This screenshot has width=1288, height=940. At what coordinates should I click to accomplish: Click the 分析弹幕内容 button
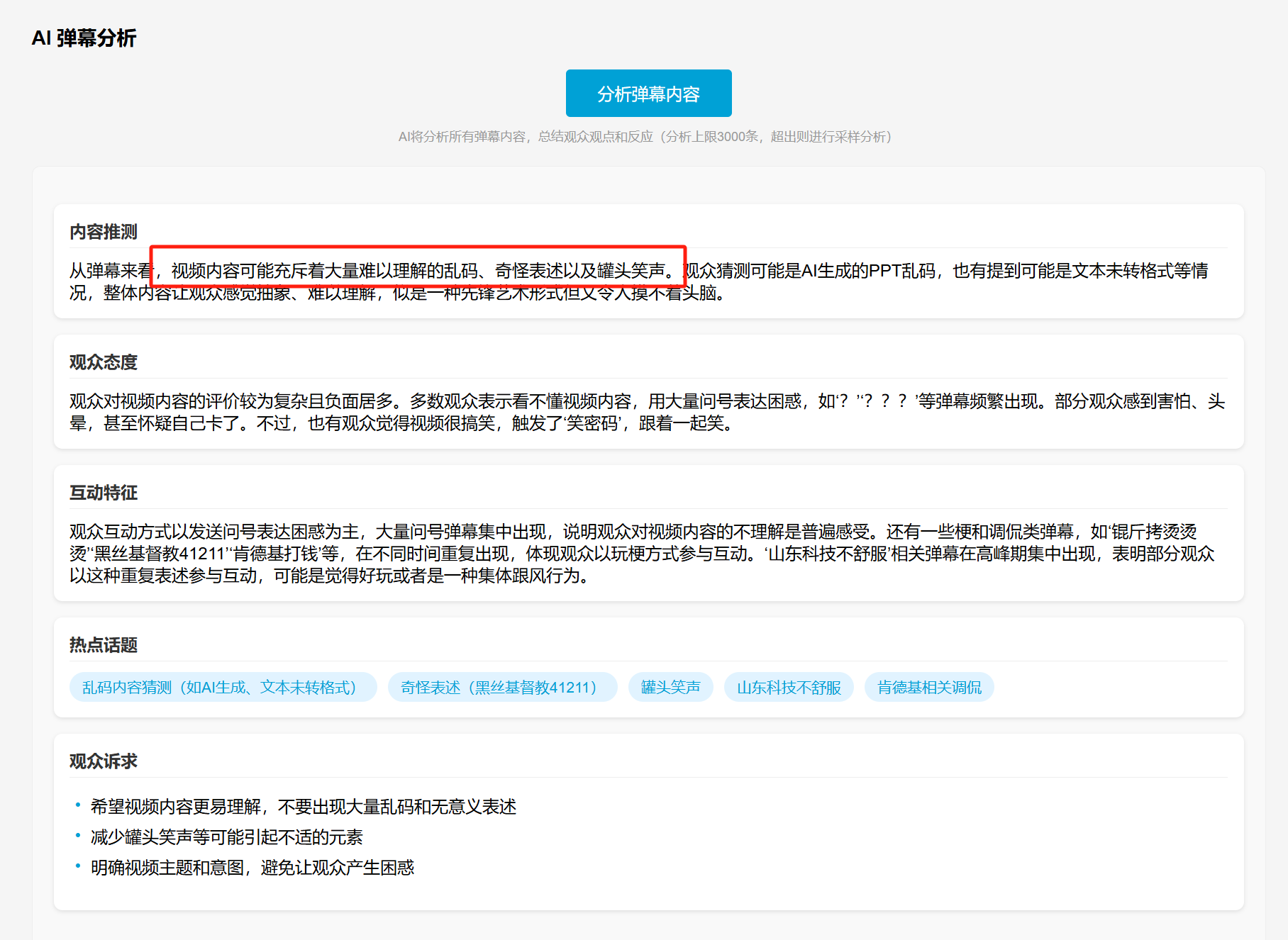coord(648,94)
